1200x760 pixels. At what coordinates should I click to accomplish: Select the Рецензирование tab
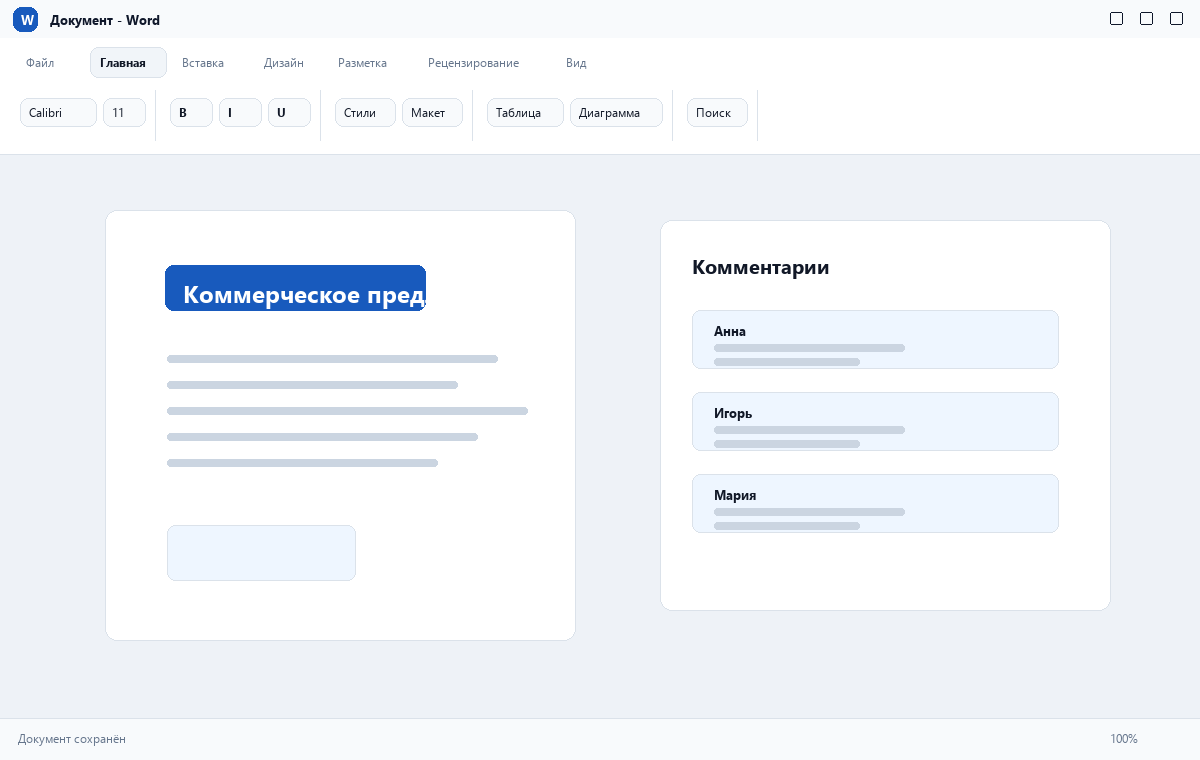(473, 63)
